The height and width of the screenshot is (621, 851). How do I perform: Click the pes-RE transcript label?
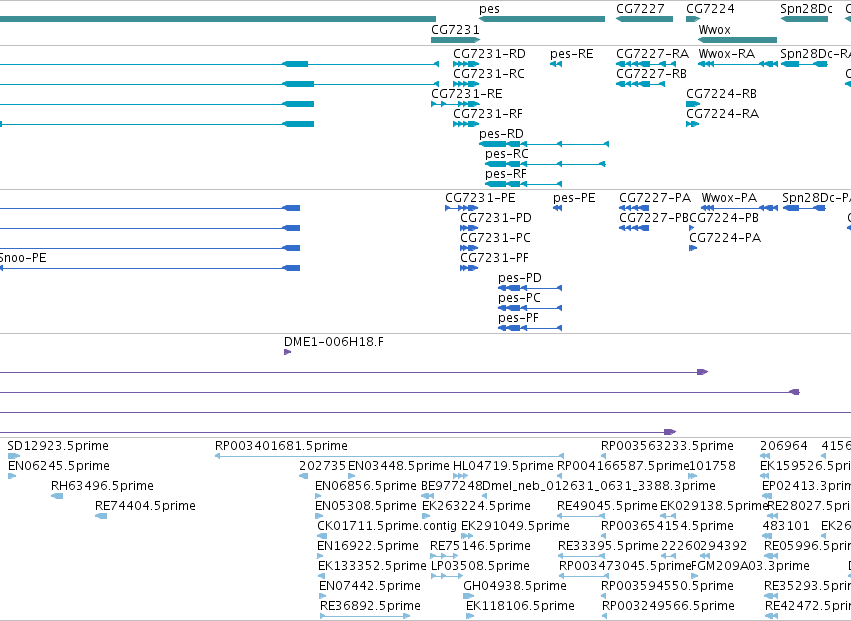tap(571, 54)
